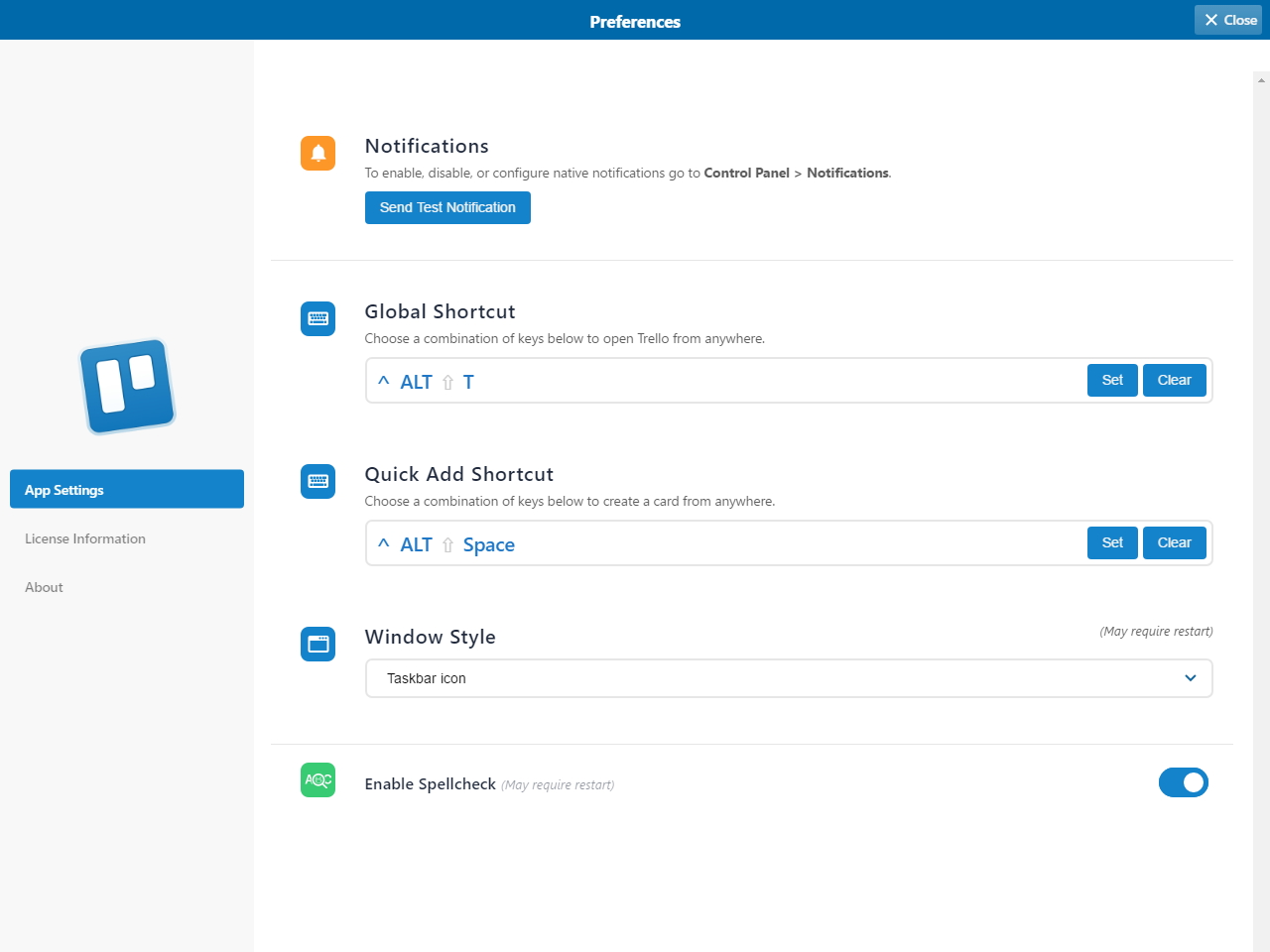The width and height of the screenshot is (1270, 952).
Task: Click the Window Style heading
Action: [x=430, y=637]
